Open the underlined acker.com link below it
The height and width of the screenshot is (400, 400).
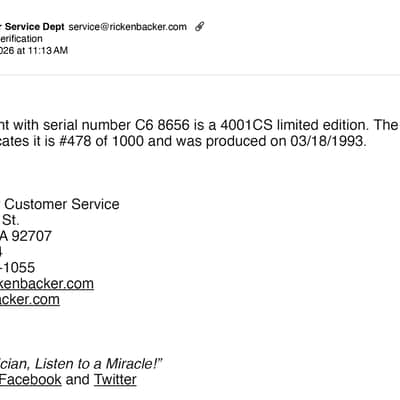30,300
